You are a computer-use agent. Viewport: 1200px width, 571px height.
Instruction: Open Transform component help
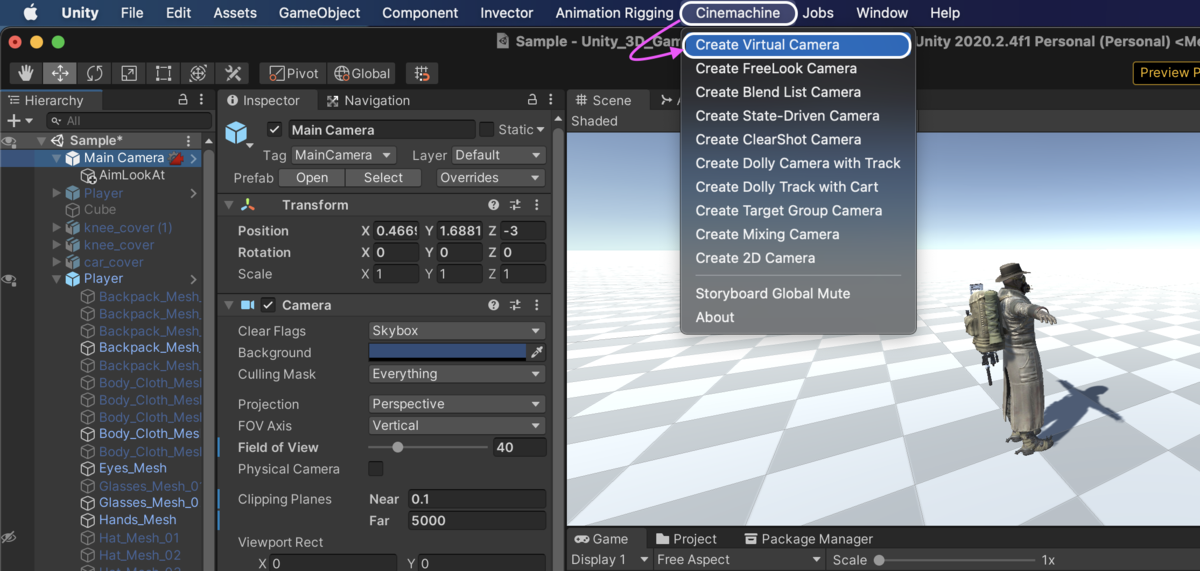(x=493, y=204)
